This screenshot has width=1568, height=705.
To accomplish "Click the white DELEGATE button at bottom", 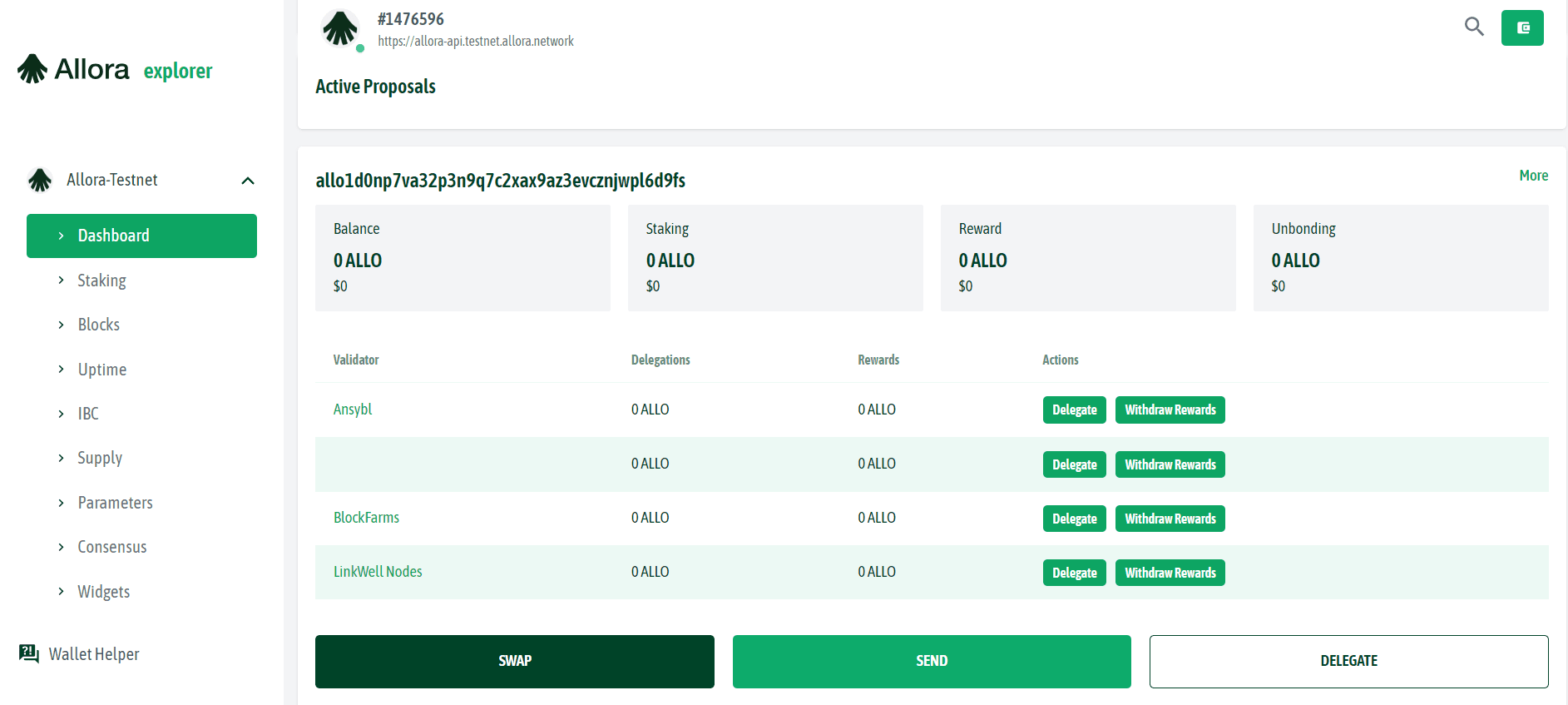I will 1348,661.
